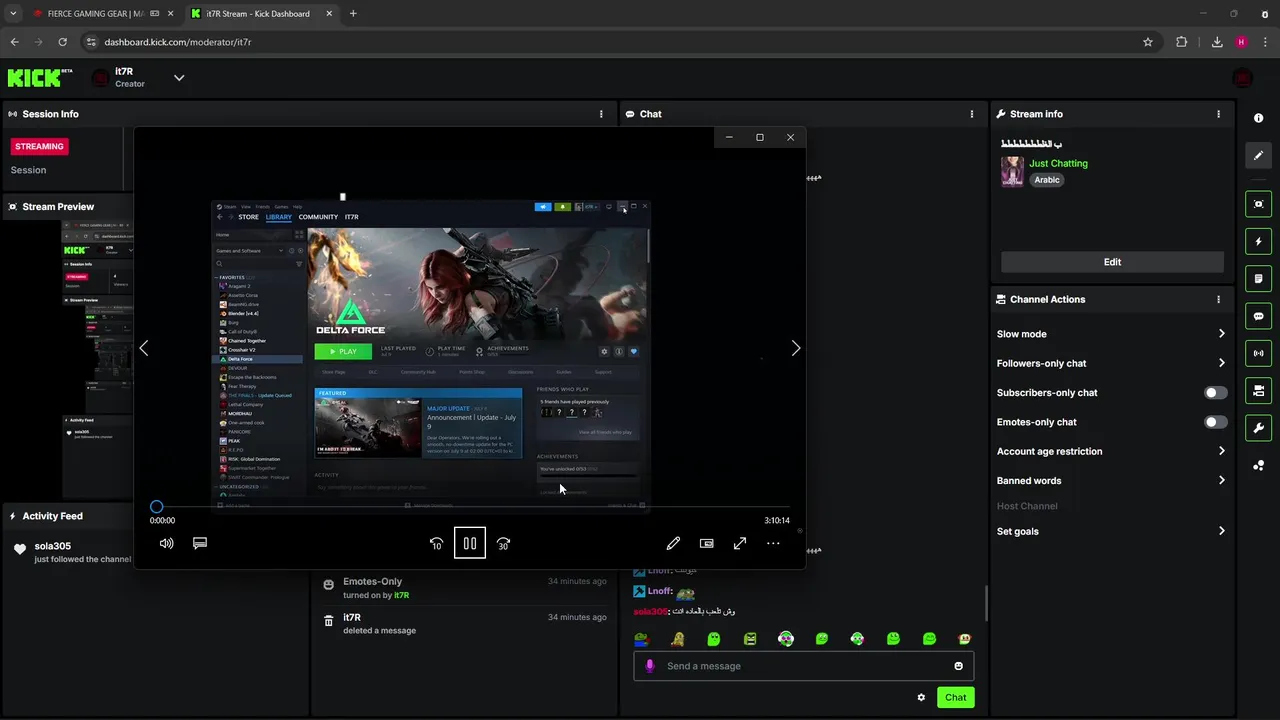Click sola305 in Activity Feed
This screenshot has width=1280, height=720.
(x=52, y=546)
